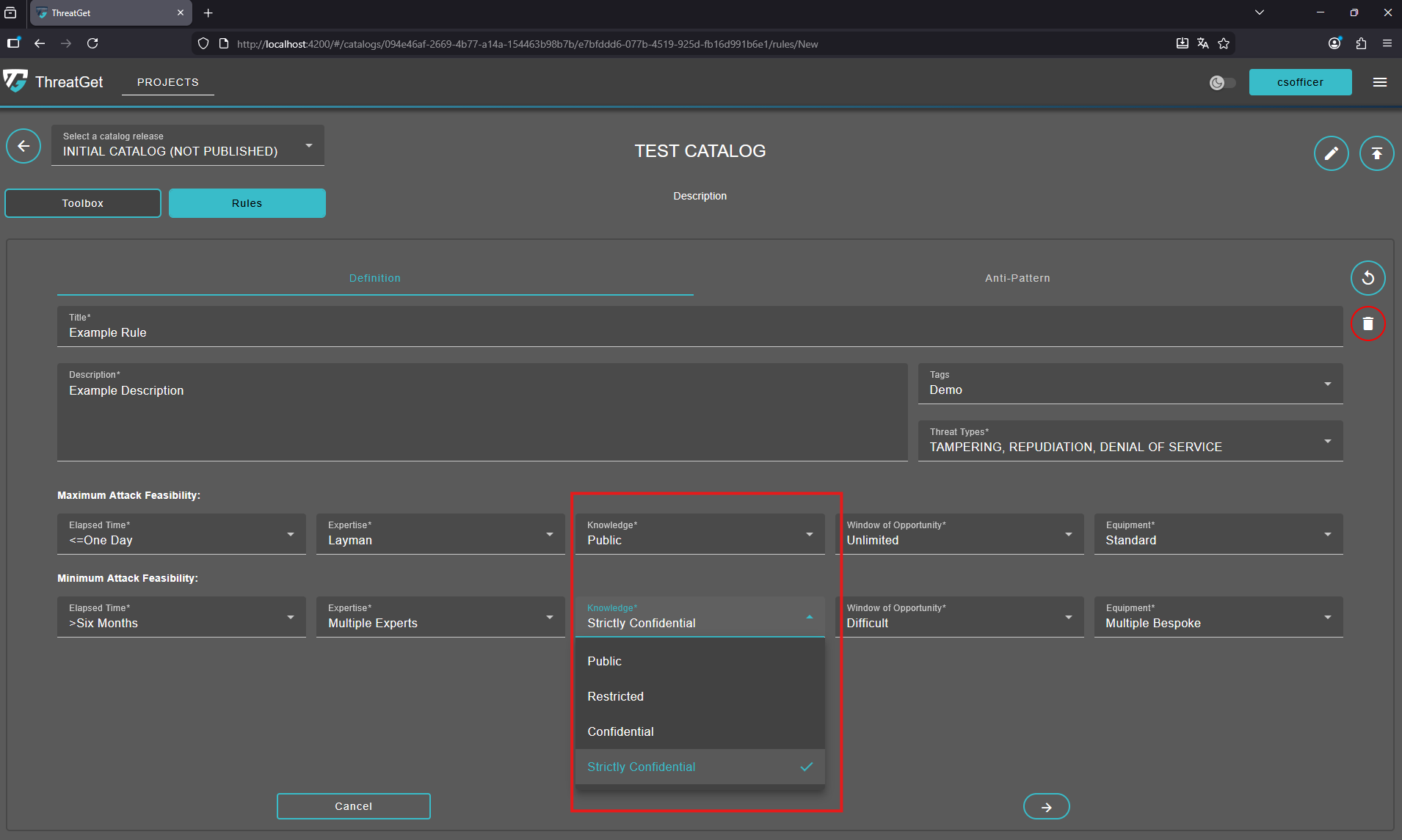Bookmark page with the star icon

coord(1224,43)
